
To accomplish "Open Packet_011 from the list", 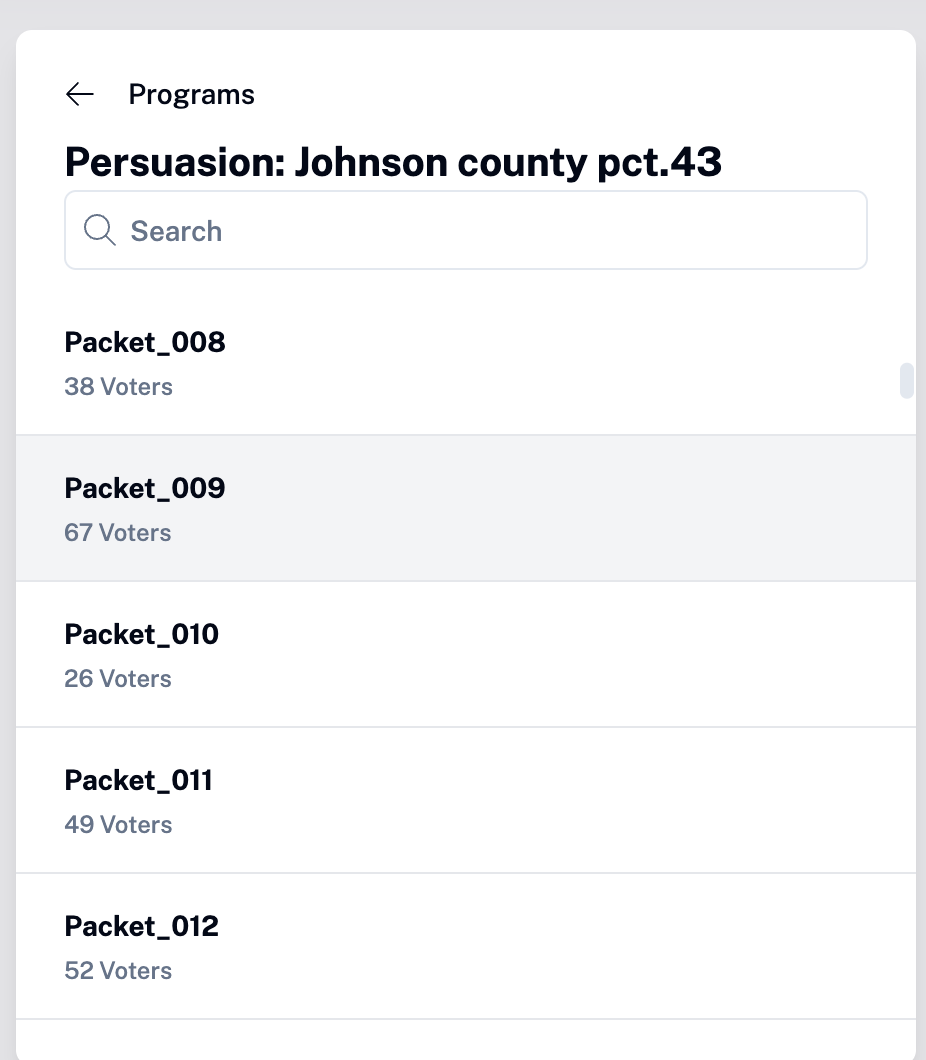I will pos(466,800).
